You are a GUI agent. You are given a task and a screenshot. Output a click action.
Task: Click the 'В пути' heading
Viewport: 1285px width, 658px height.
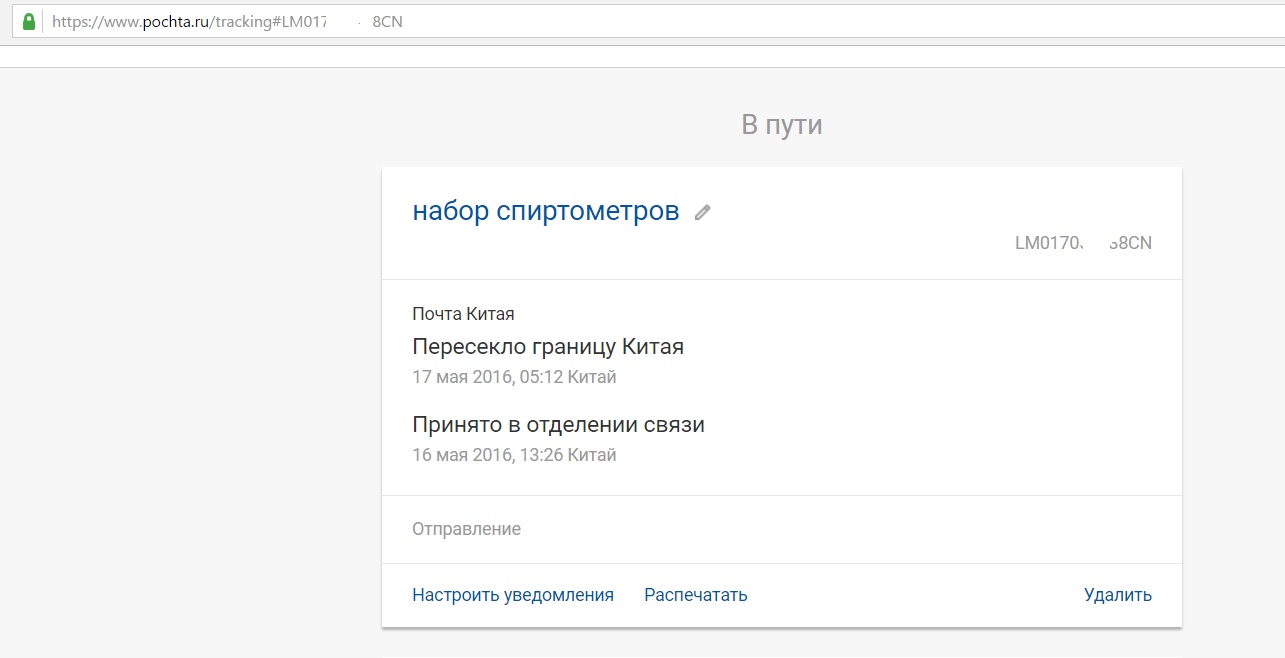point(782,125)
